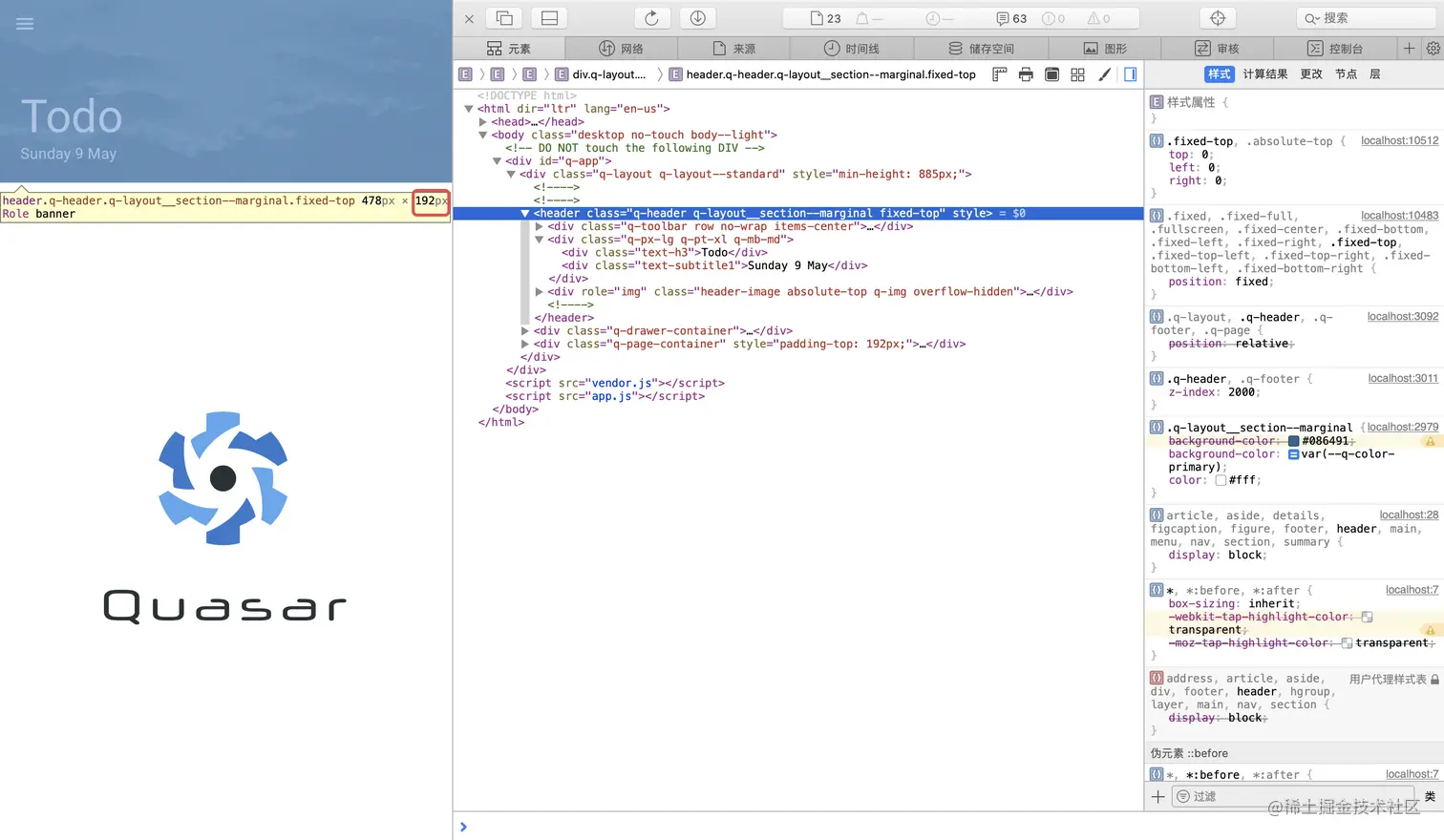Toggle paint flashing brush icon

tap(1104, 74)
